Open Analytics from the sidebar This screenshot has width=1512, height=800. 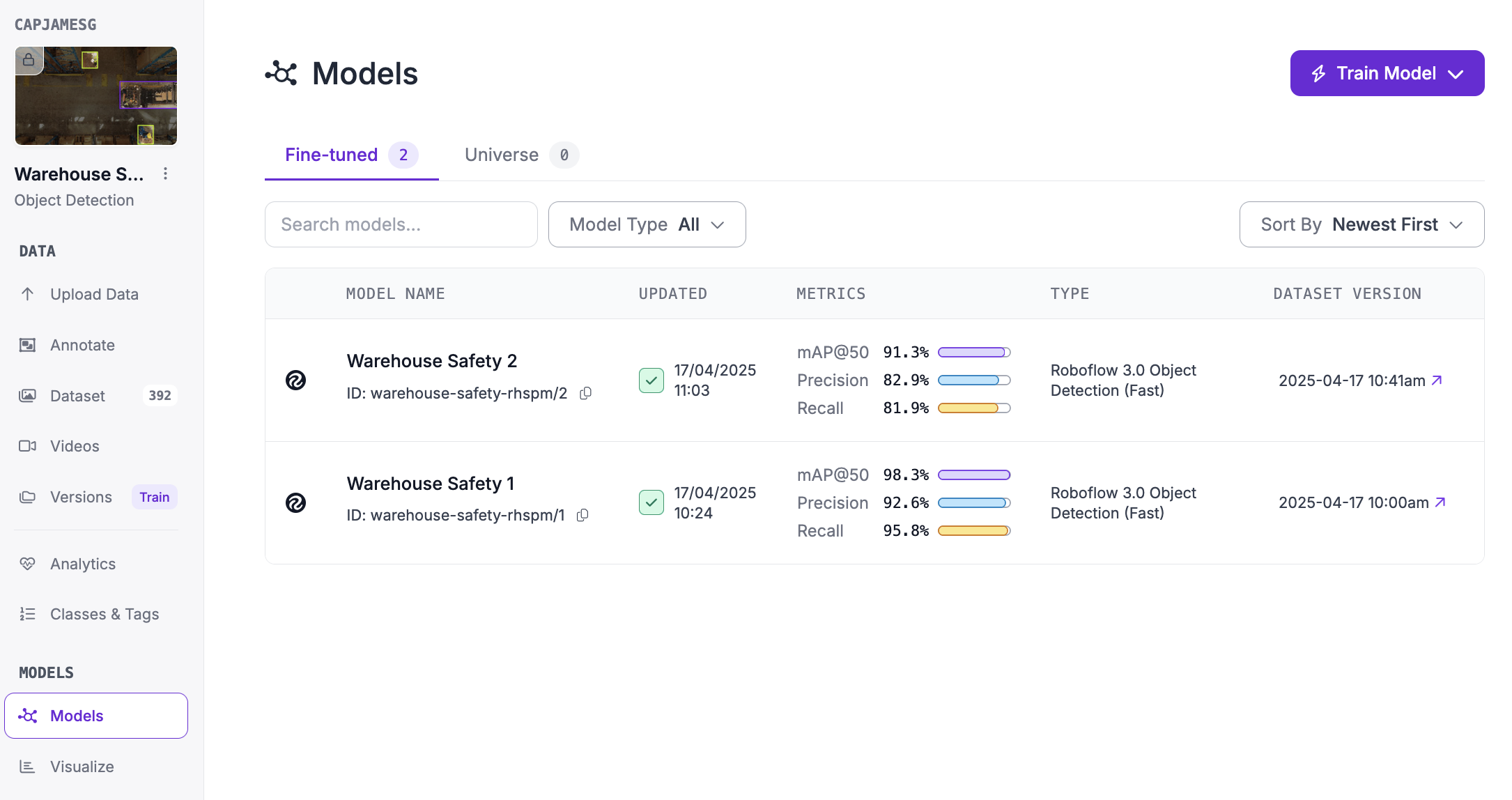point(82,564)
